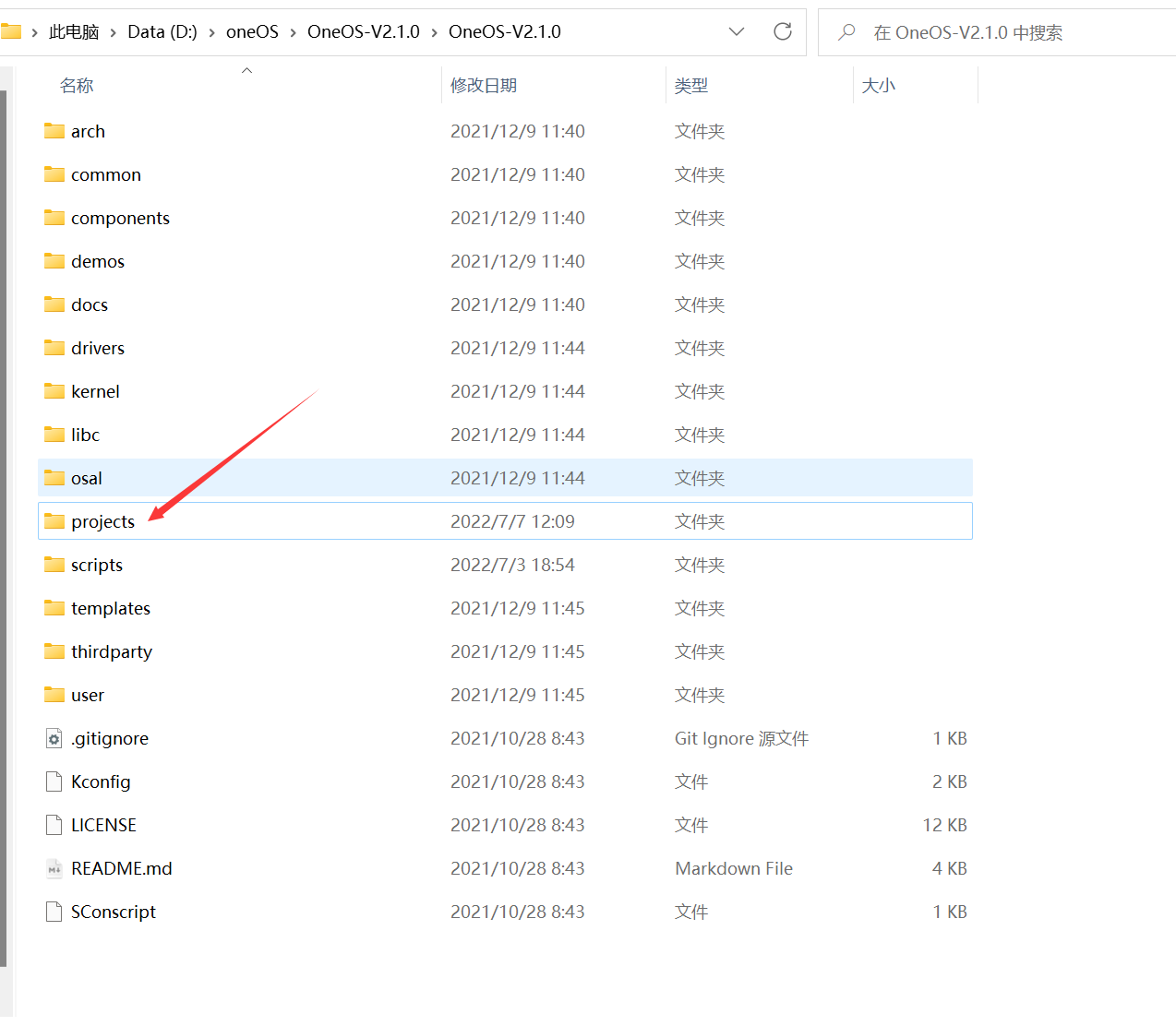Click the Git Ignore 源文件 type cell
Image resolution: width=1176 pixels, height=1026 pixels.
741,738
